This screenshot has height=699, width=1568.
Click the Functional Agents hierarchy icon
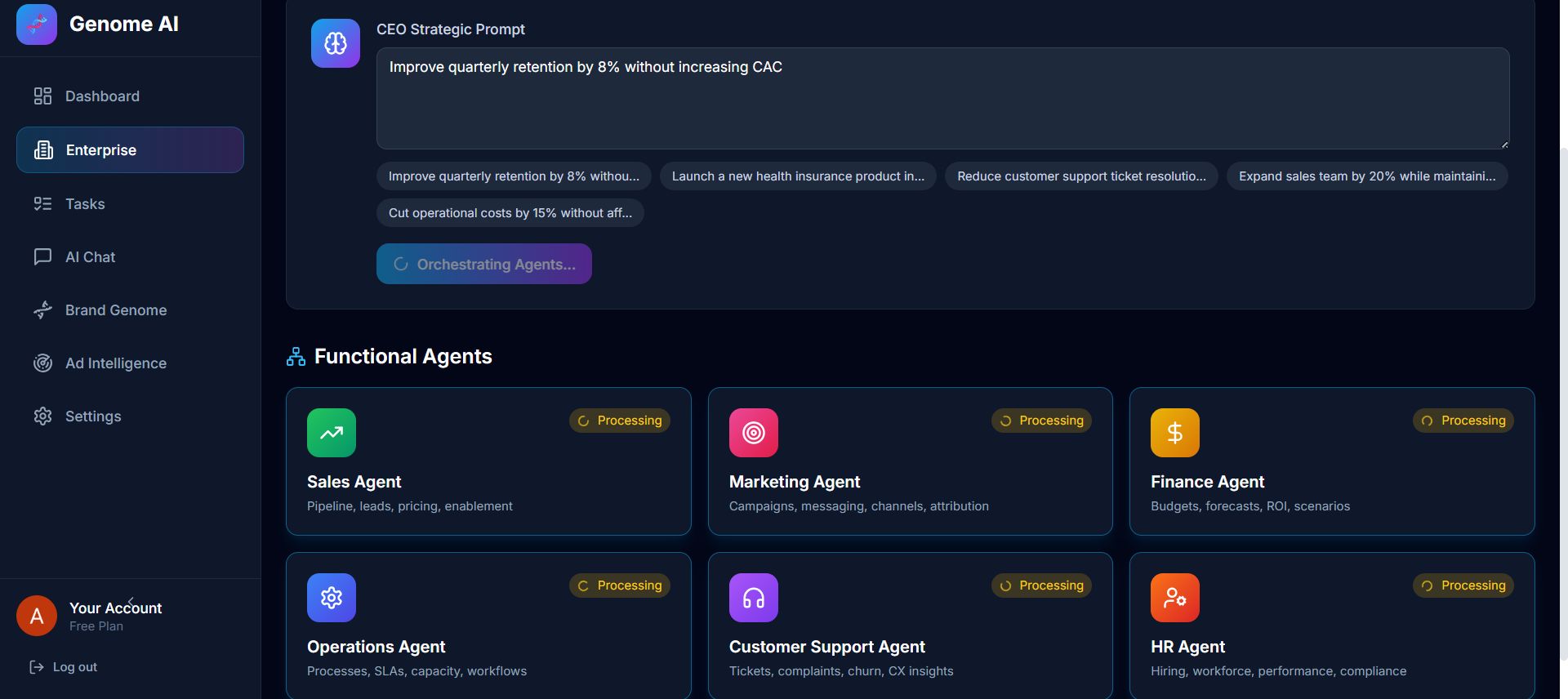[296, 357]
